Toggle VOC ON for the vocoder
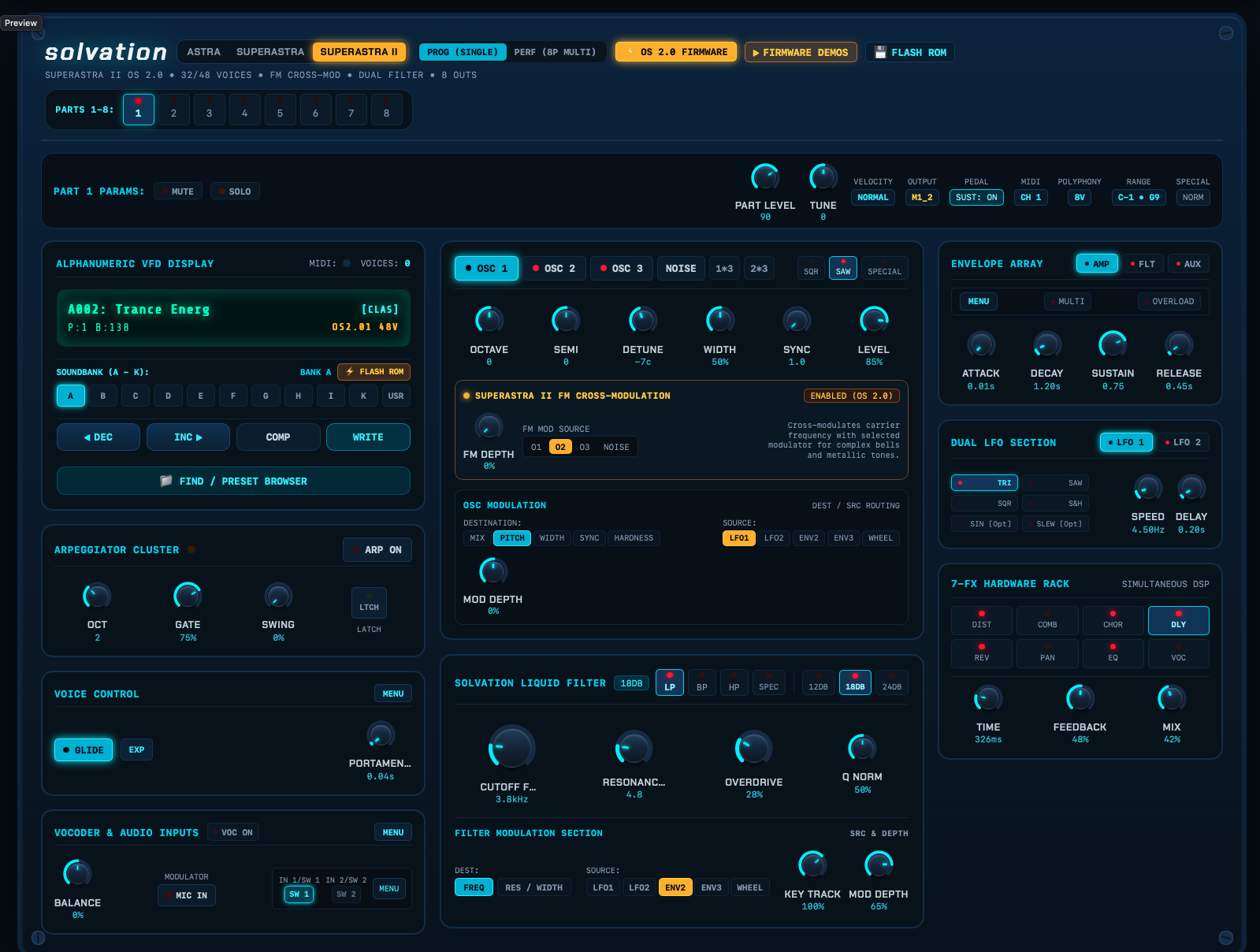Image resolution: width=1260 pixels, height=952 pixels. [x=233, y=832]
